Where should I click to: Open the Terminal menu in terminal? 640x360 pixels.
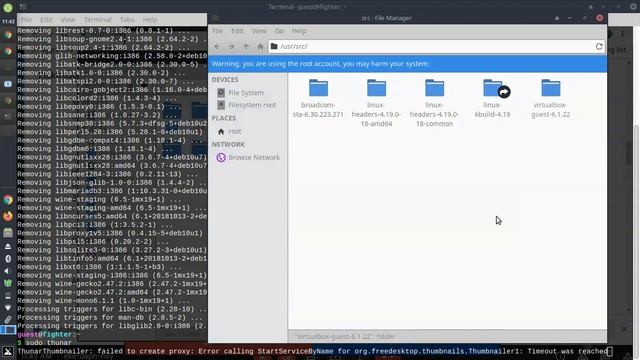(x=98, y=20)
